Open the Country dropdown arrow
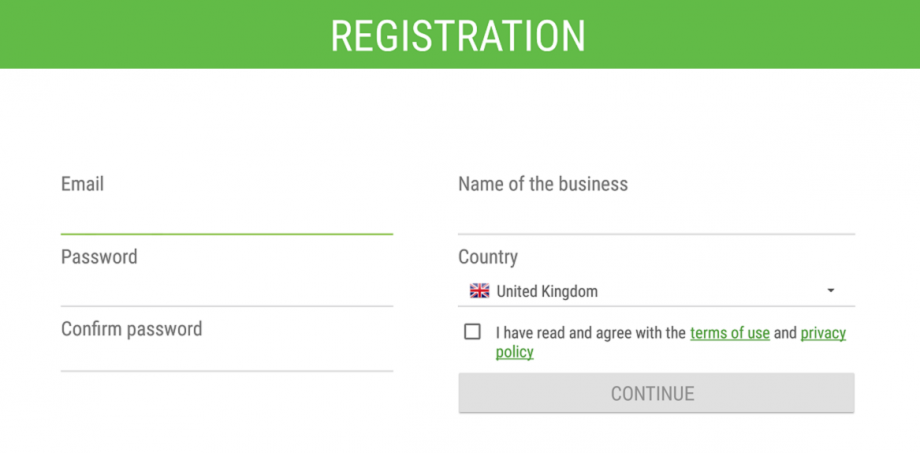 click(830, 291)
